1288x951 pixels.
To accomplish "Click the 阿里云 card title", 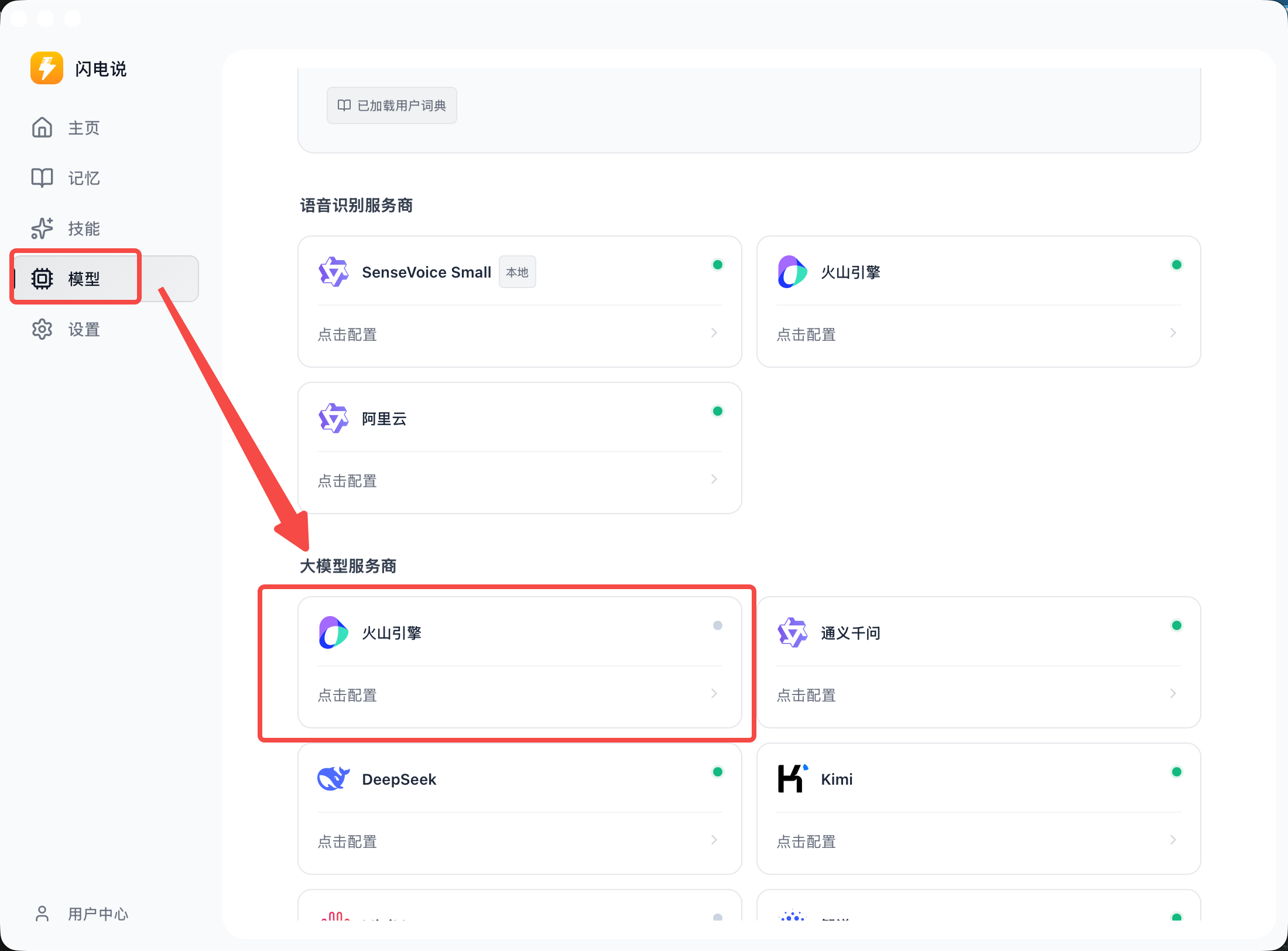I will tap(384, 419).
